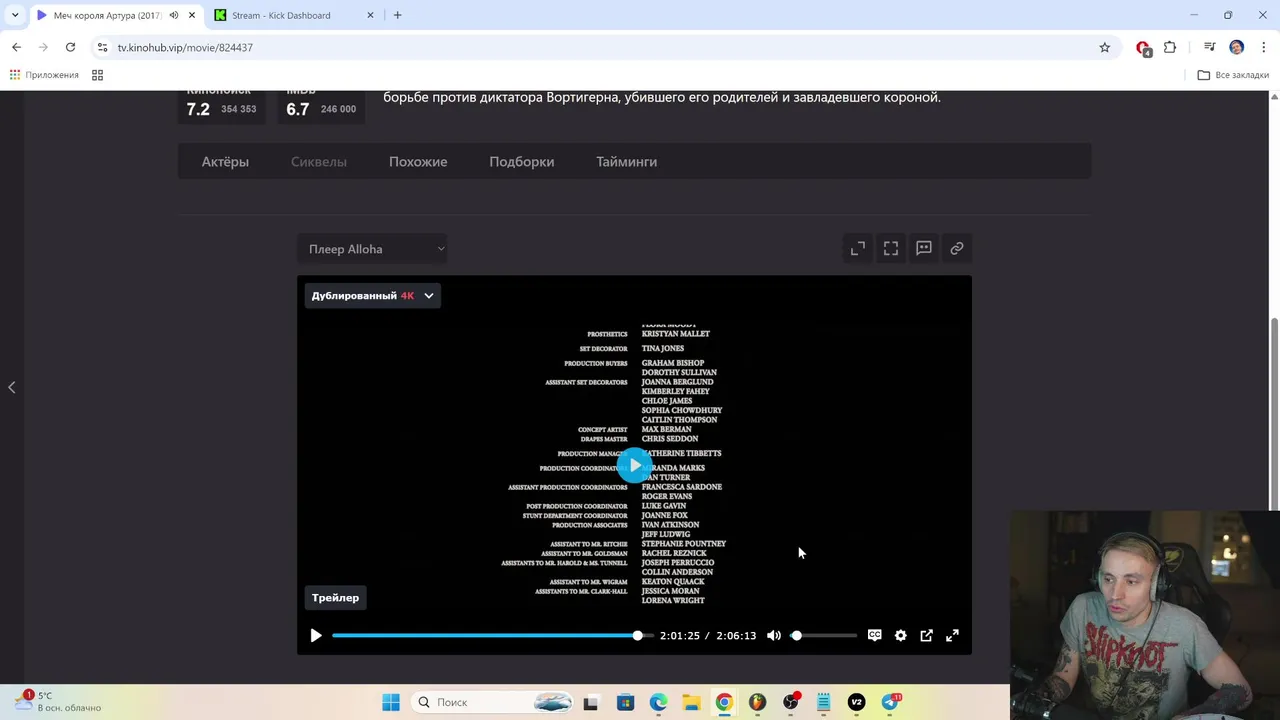
Task: Open OBS Studio taskbar icon
Action: pos(791,702)
